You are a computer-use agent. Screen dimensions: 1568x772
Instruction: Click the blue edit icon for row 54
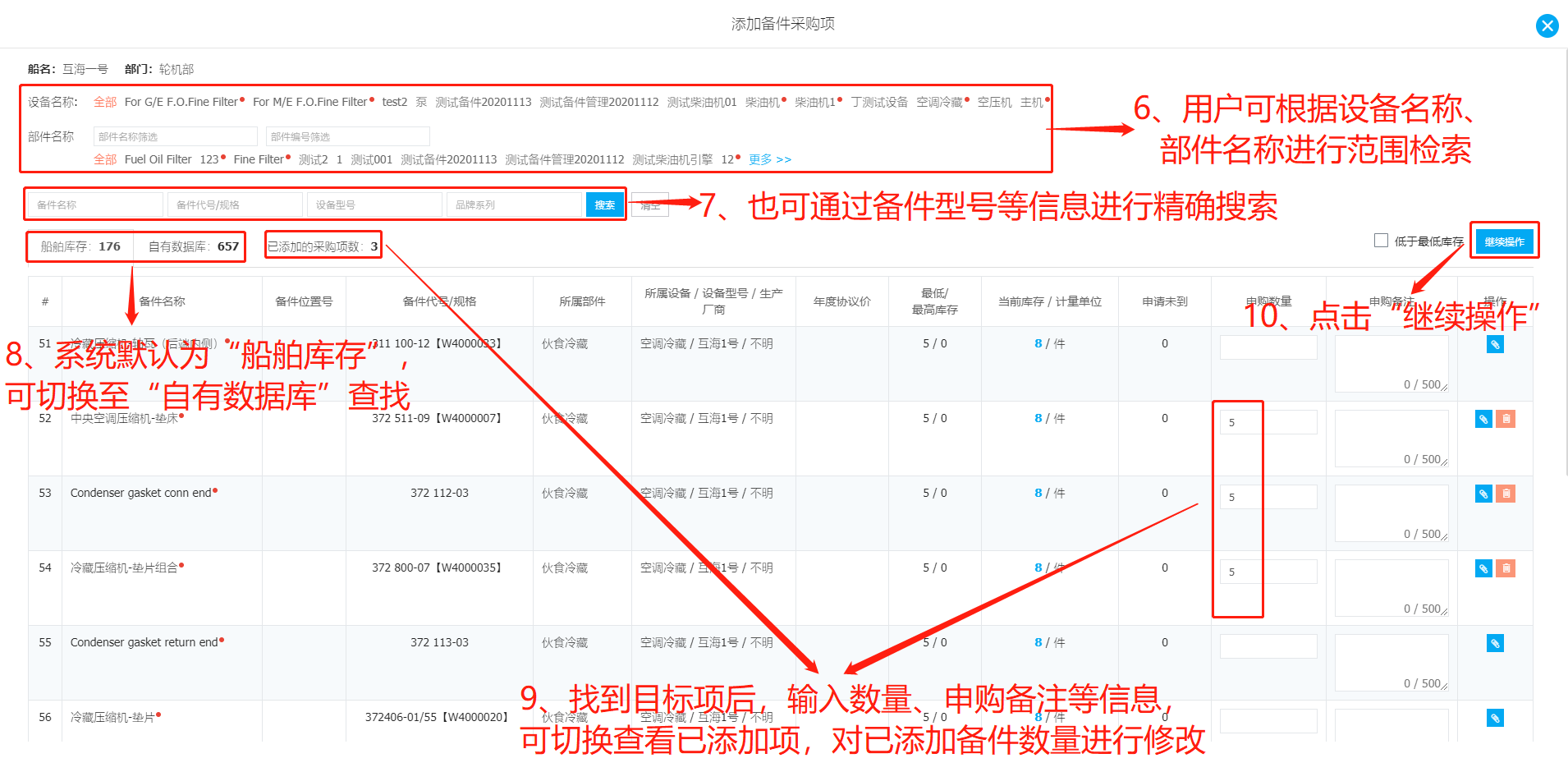[1483, 569]
